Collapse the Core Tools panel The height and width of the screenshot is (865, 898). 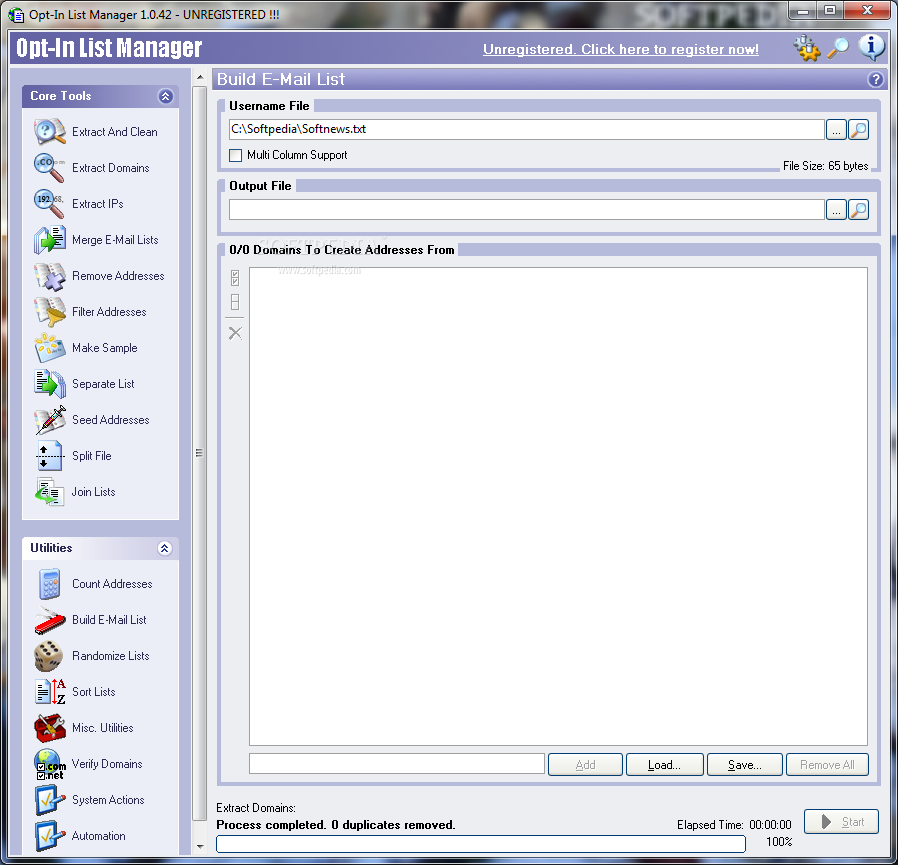coord(165,96)
